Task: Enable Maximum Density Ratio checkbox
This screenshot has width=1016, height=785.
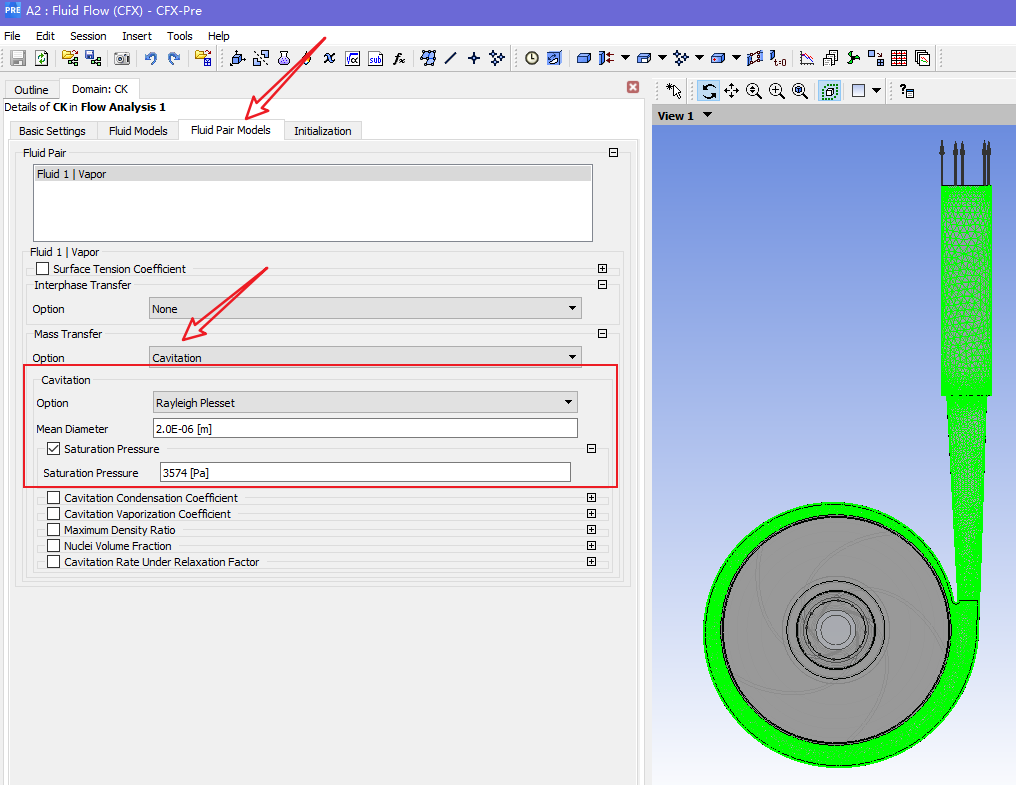Action: [53, 530]
